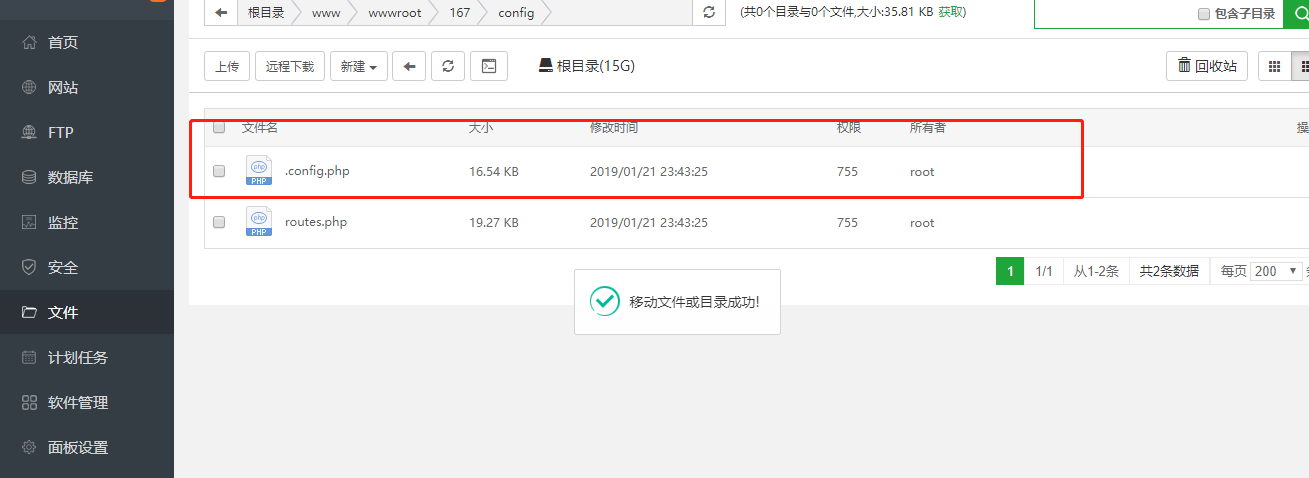Toggle the select-all checkbox in the table header
This screenshot has width=1309, height=478.
tap(219, 127)
